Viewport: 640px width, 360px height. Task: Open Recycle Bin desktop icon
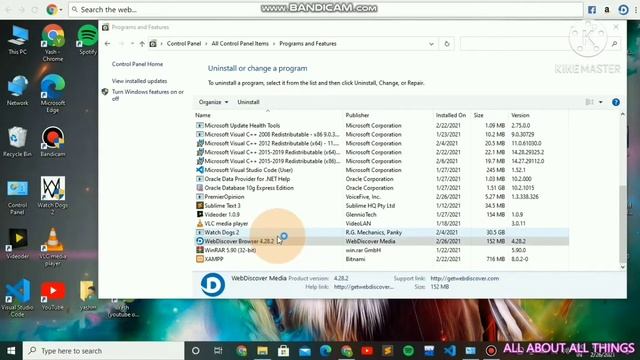click(x=17, y=142)
